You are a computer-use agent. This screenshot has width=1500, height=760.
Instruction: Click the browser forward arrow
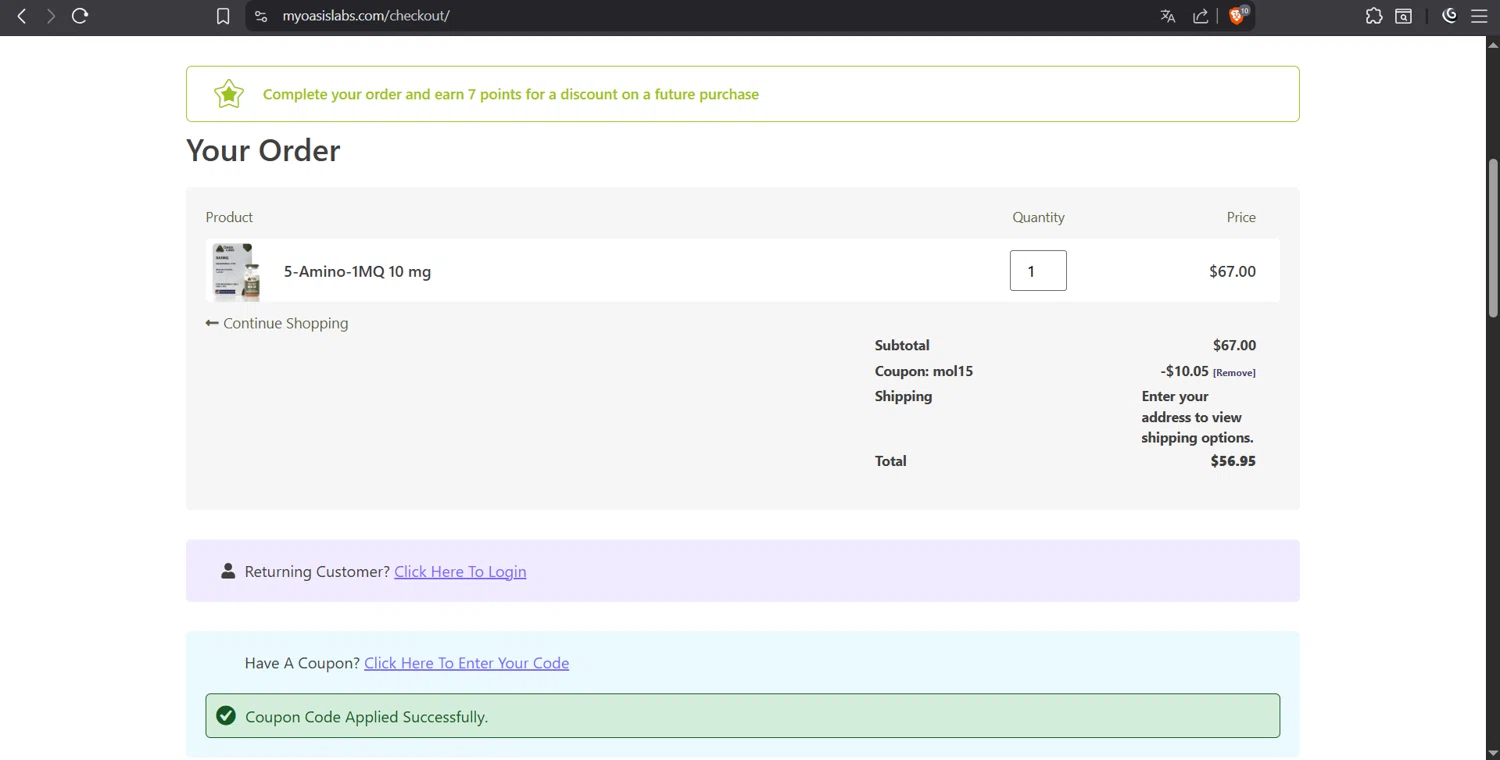tap(50, 16)
